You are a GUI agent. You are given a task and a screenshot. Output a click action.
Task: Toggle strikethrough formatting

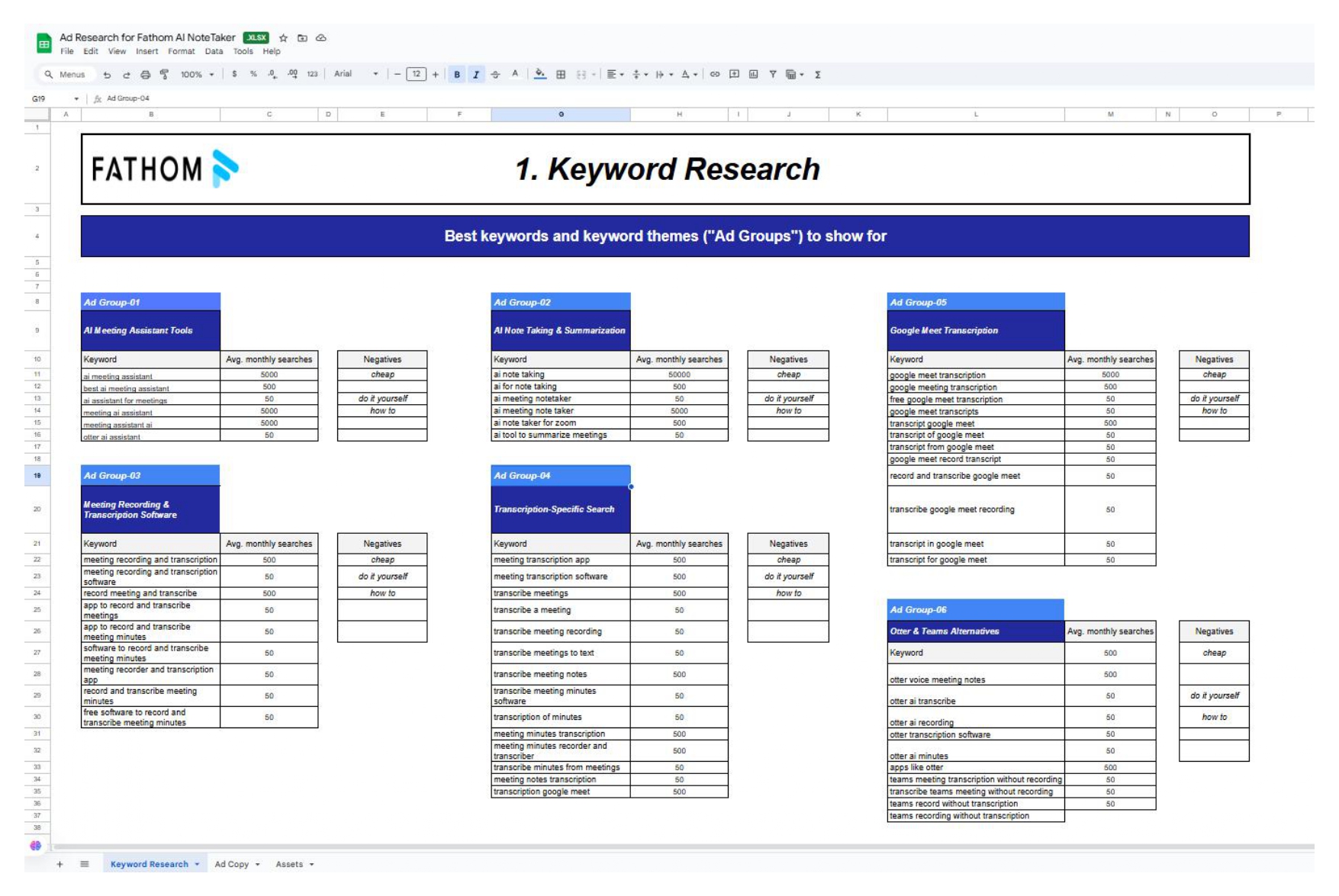pos(495,75)
